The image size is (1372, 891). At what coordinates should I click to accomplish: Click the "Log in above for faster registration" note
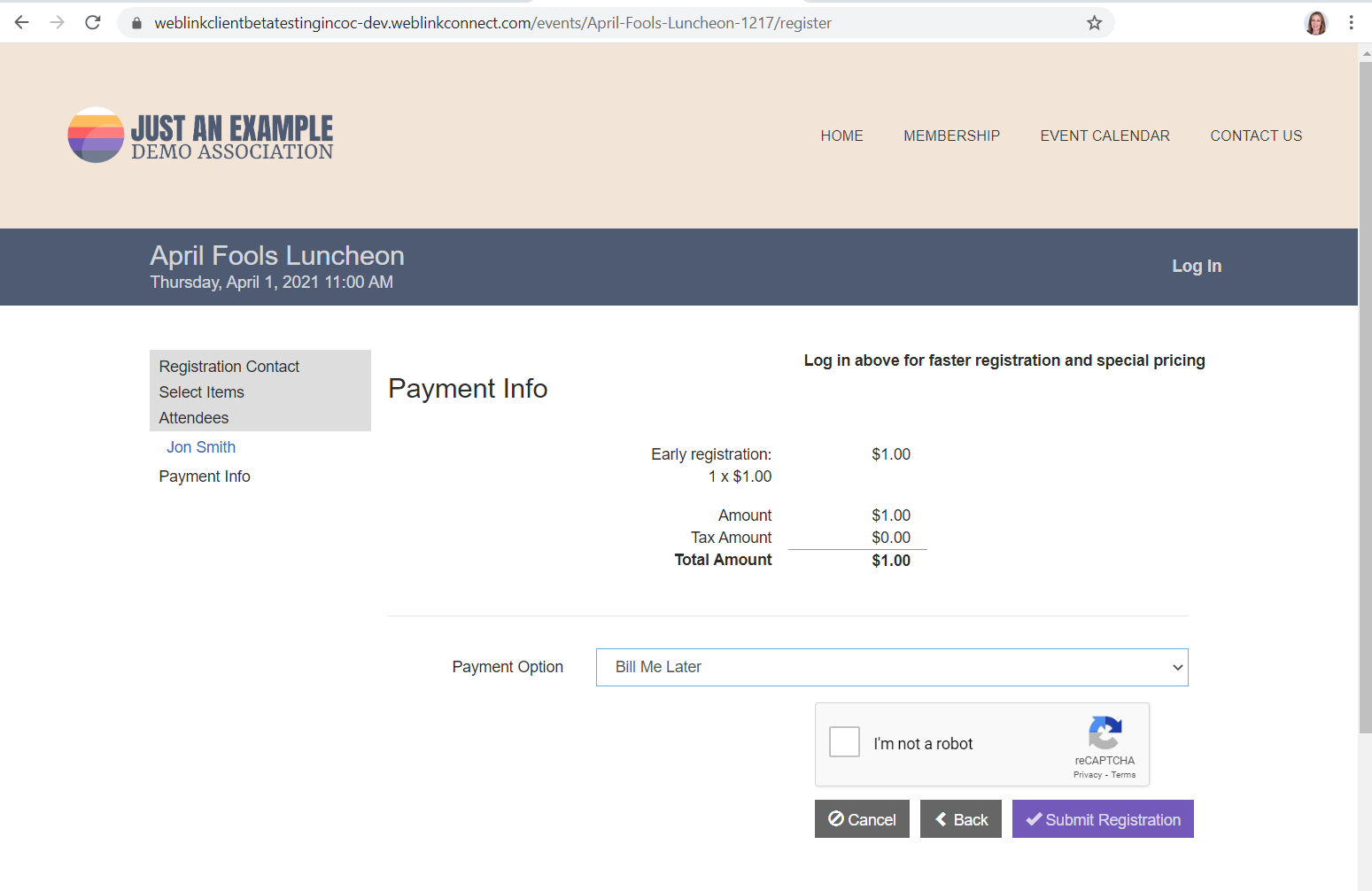point(1004,360)
